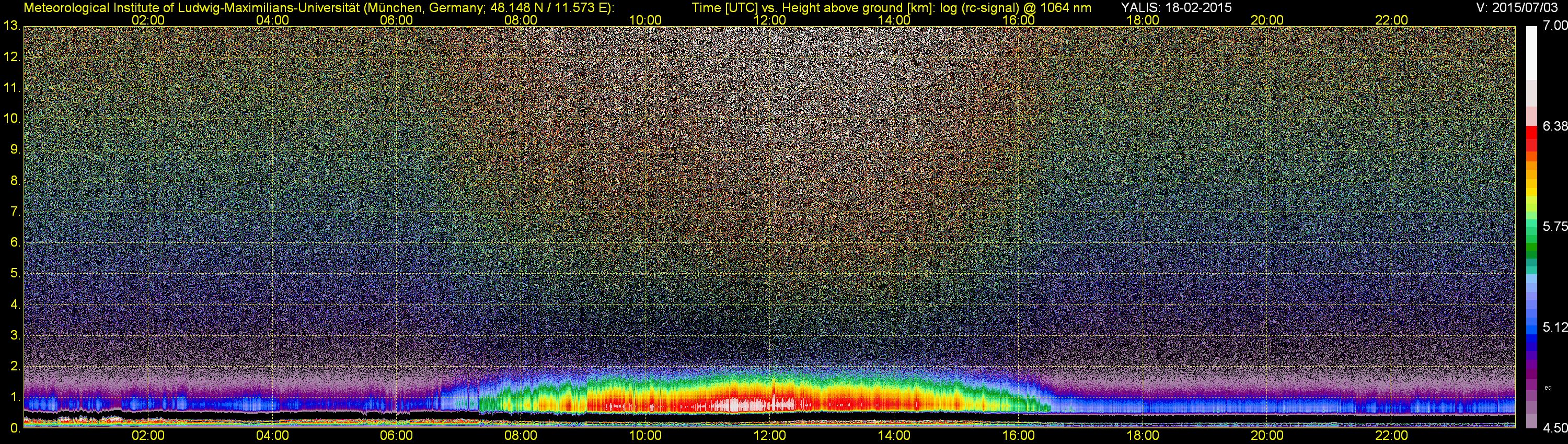The image size is (1568, 444).
Task: Click the 06:00 label on the bottom time axis
Action: coord(396,436)
